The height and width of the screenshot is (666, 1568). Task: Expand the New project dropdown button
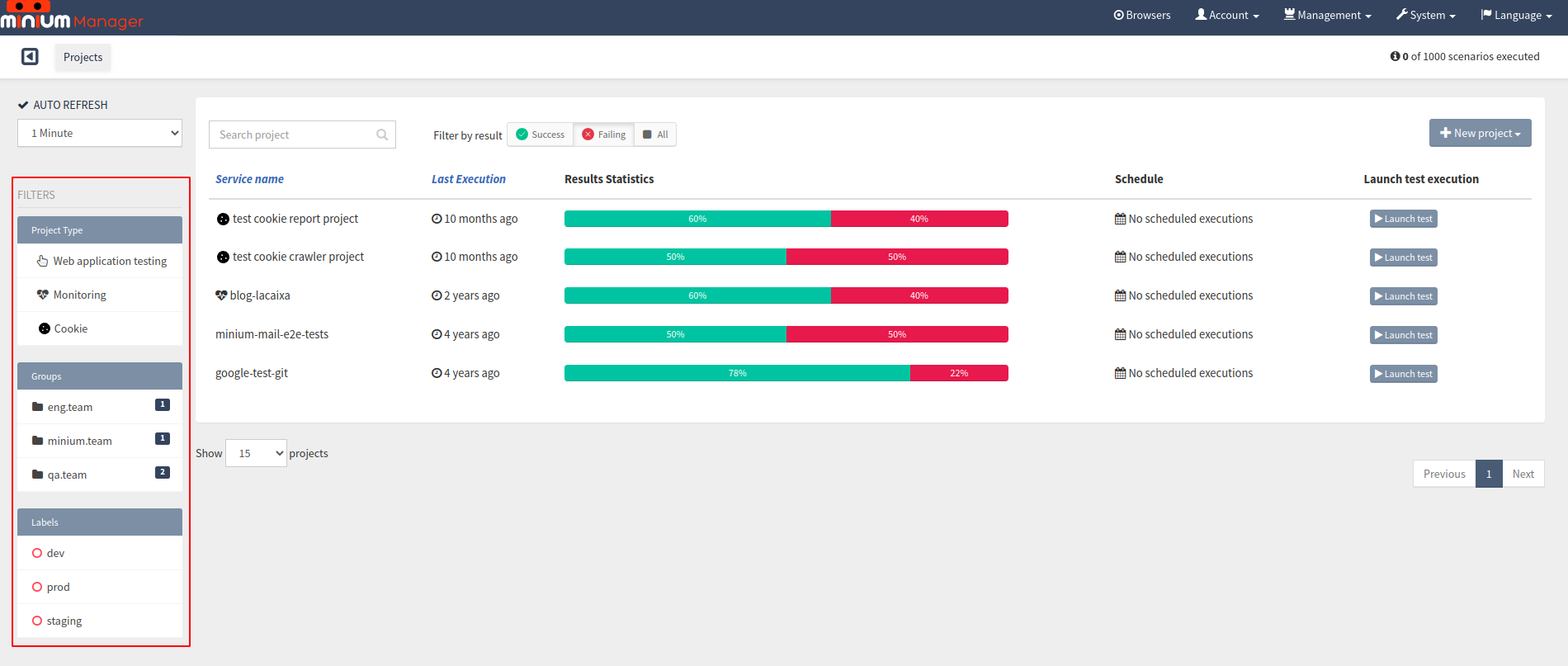tap(1480, 133)
